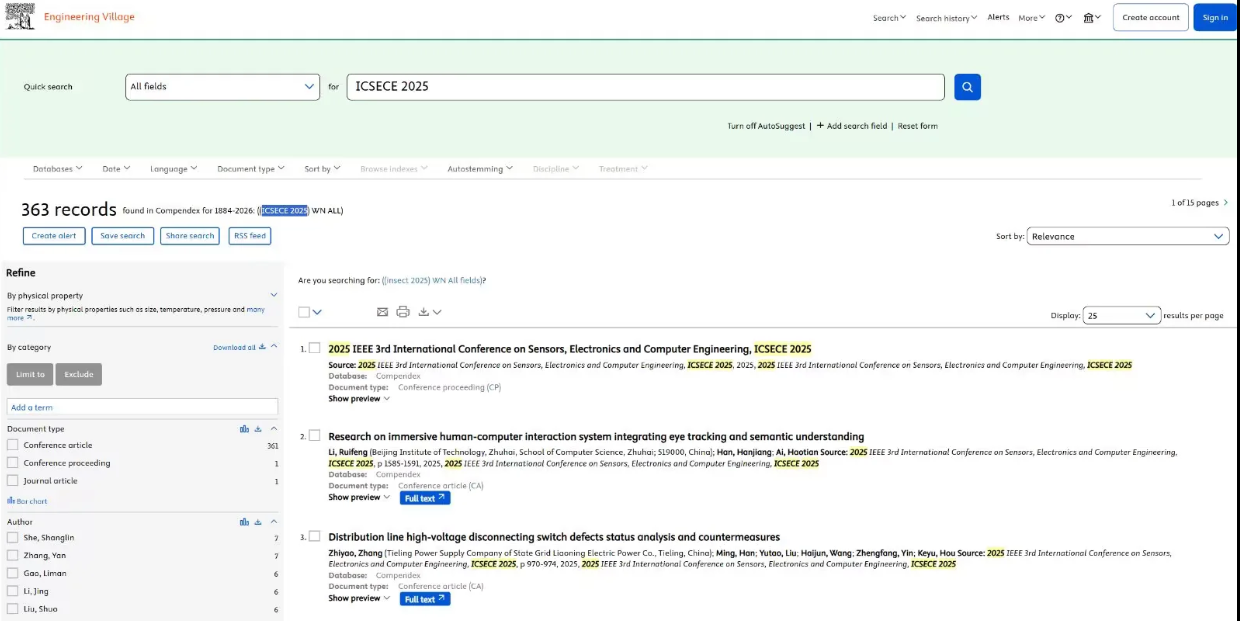Screen dimensions: 1240x621
Task: Expand Show preview for first result
Action: coord(358,399)
